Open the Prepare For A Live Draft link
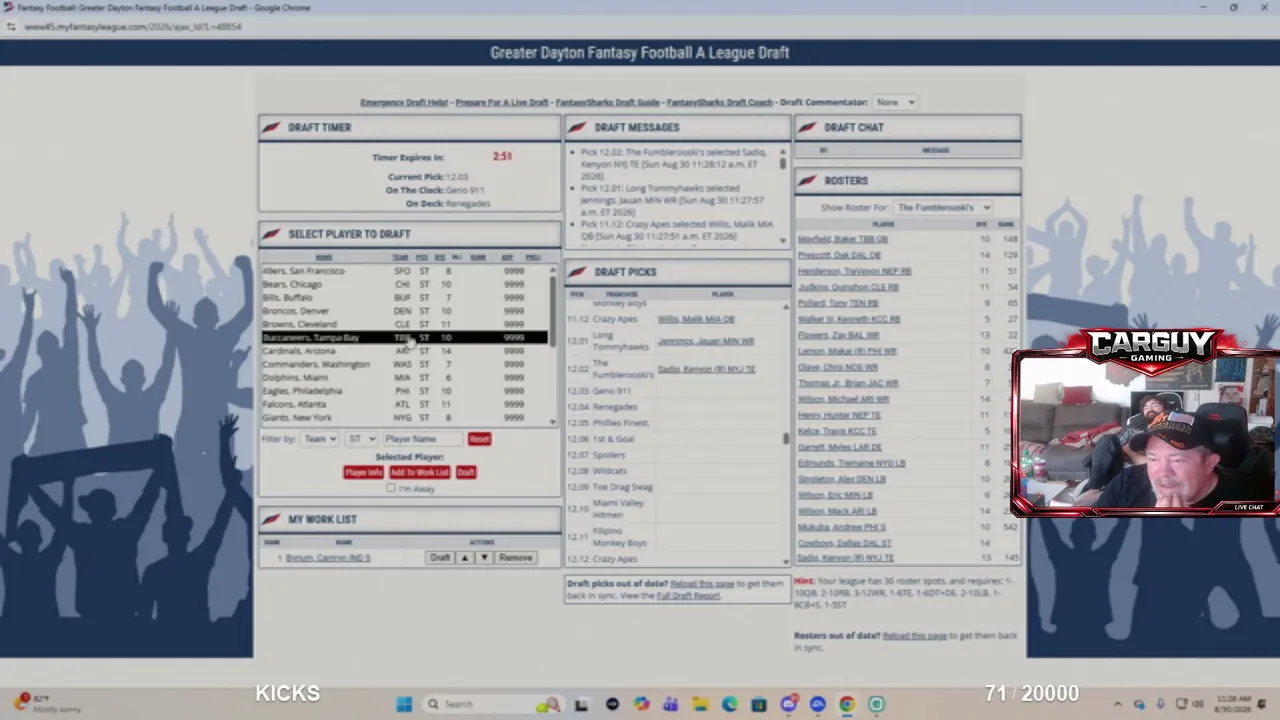1280x720 pixels. [x=502, y=102]
